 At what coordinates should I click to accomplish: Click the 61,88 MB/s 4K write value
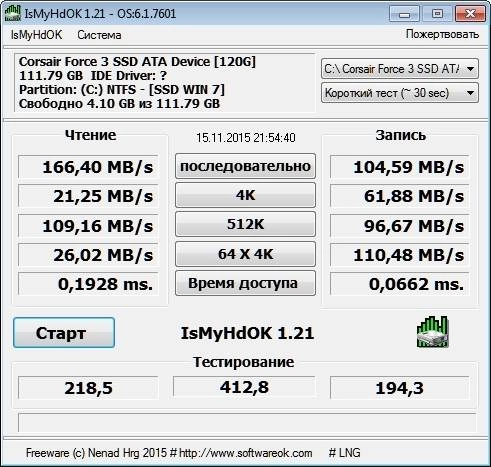coord(400,196)
